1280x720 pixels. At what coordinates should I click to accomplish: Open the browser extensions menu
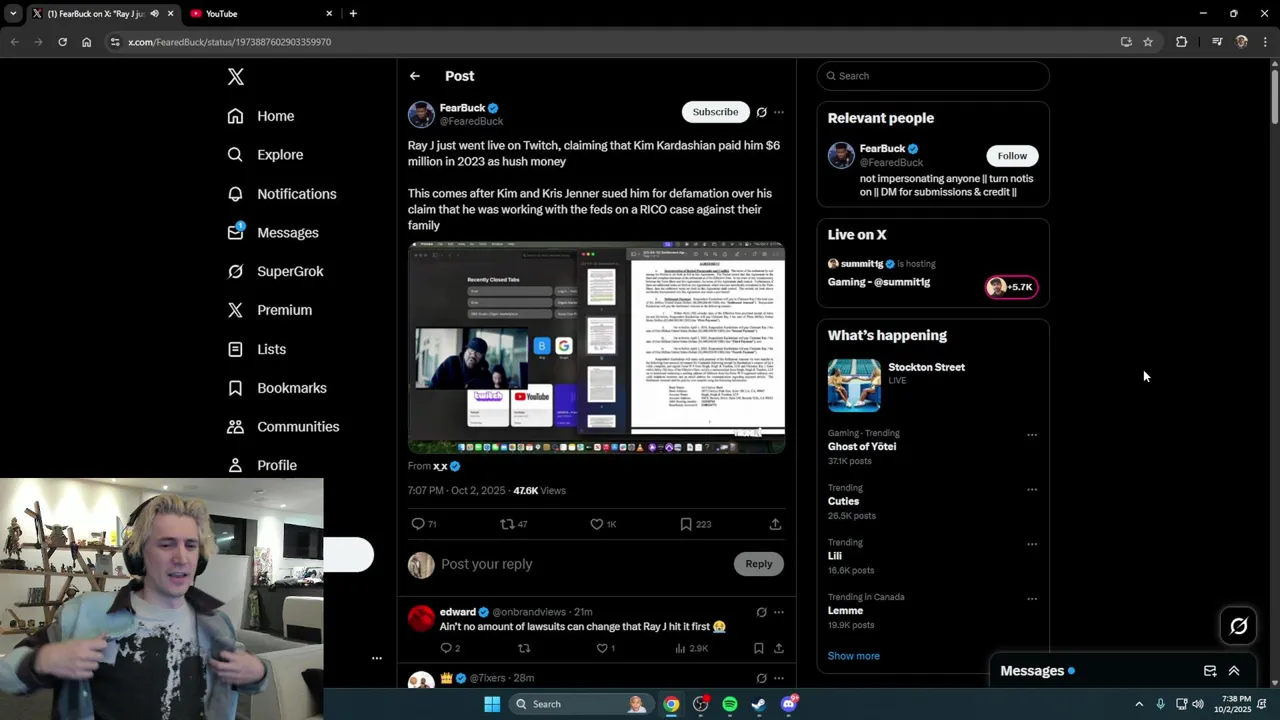pyautogui.click(x=1181, y=42)
